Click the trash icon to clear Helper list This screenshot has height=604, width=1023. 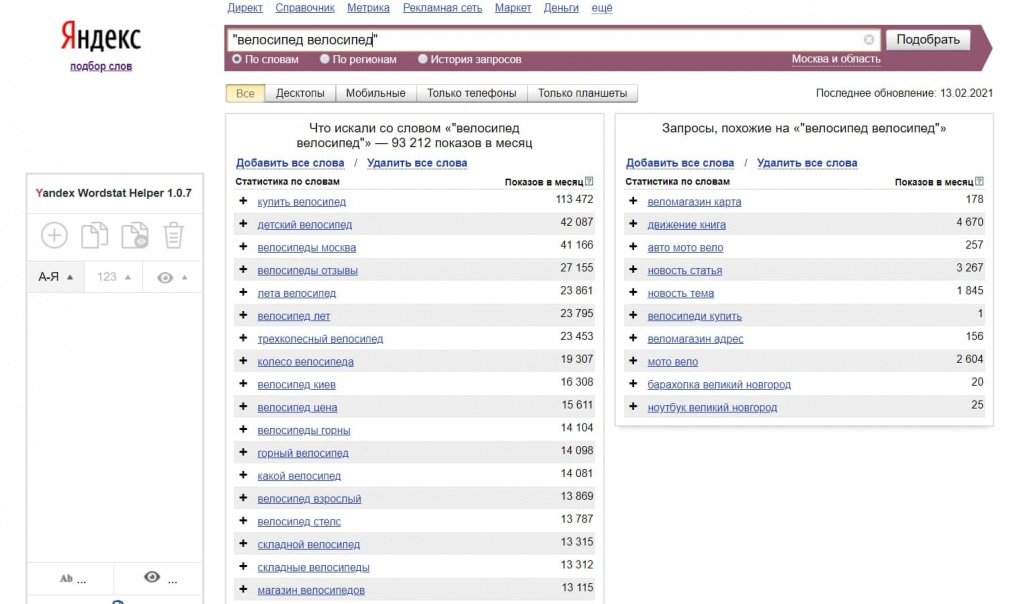tap(174, 235)
